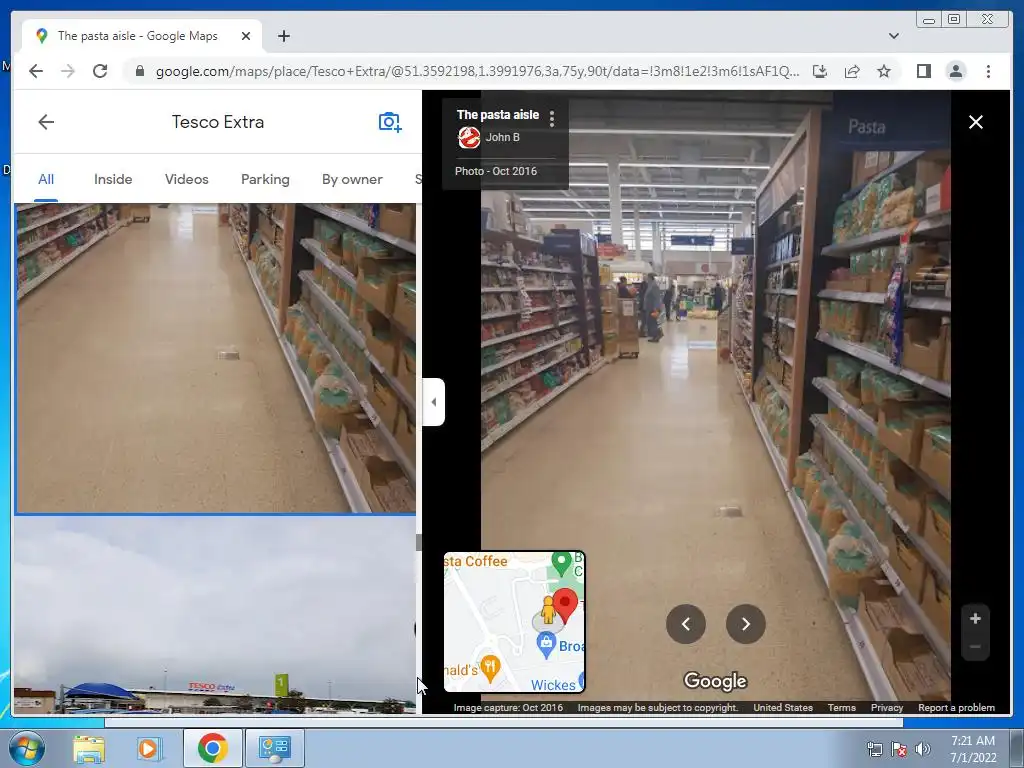The width and height of the screenshot is (1024, 768).
Task: Switch to the Videos tab
Action: tap(187, 180)
